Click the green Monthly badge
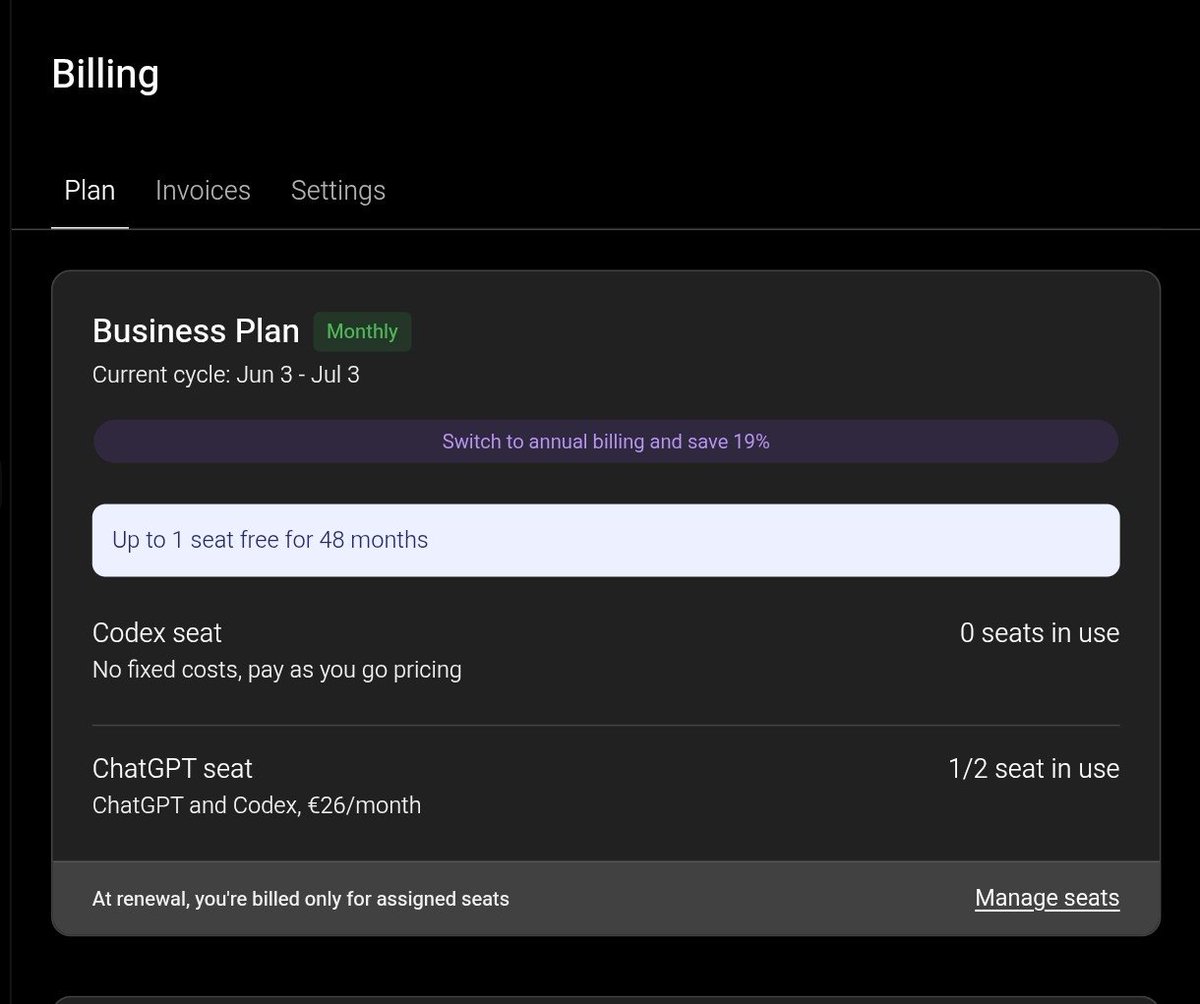The width and height of the screenshot is (1200, 1004). pyautogui.click(x=362, y=331)
